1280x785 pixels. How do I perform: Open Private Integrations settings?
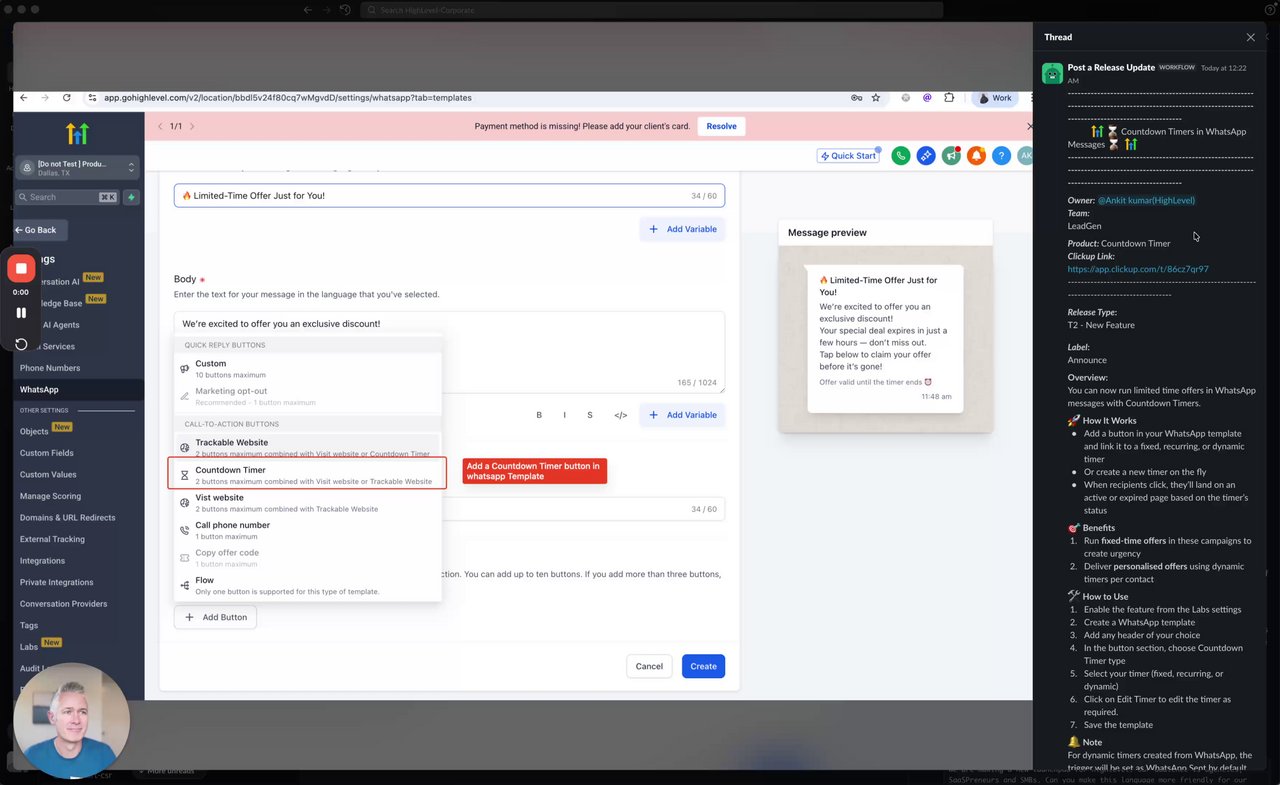click(57, 582)
